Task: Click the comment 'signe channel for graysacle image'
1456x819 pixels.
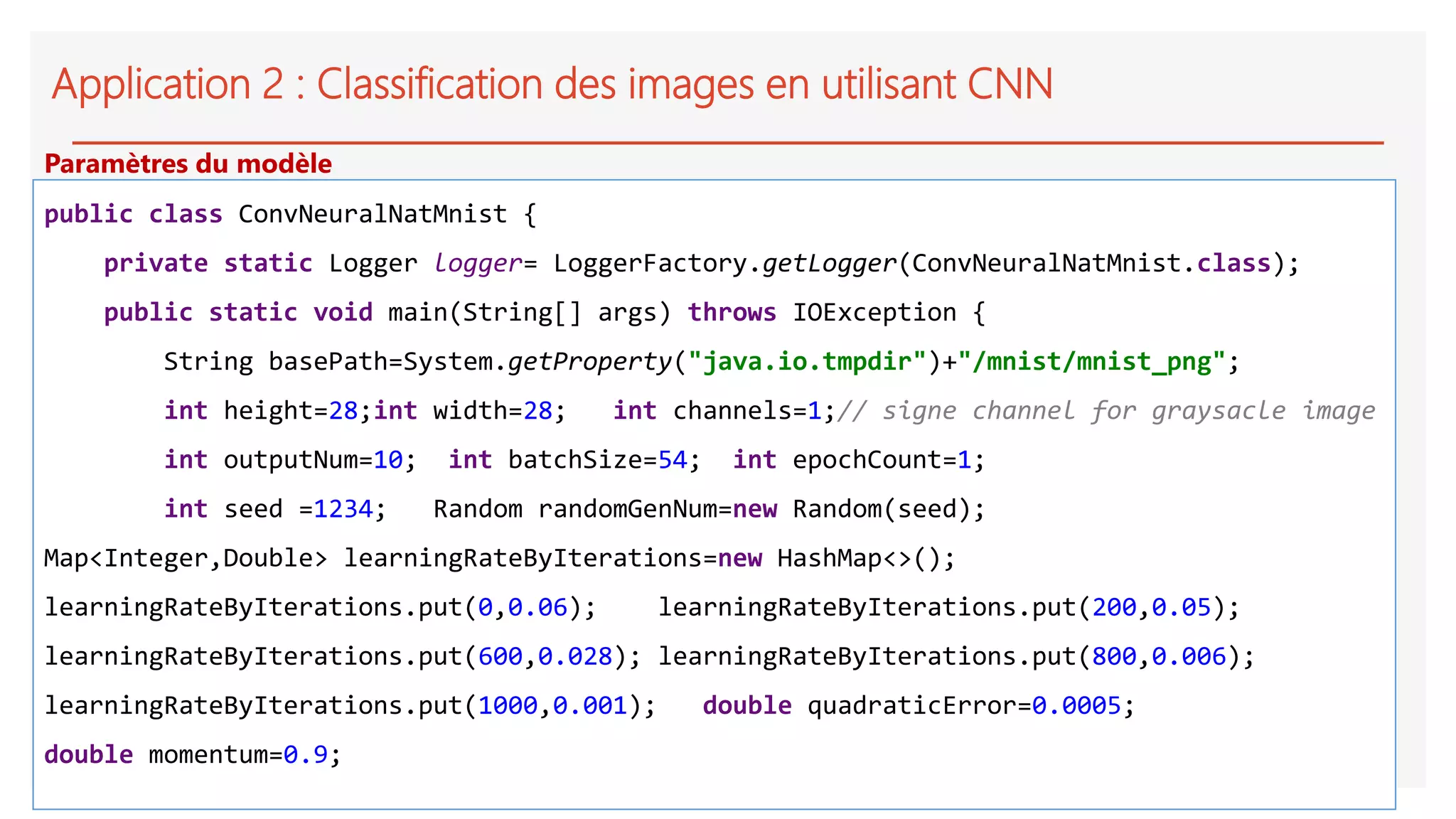Action: click(1128, 410)
